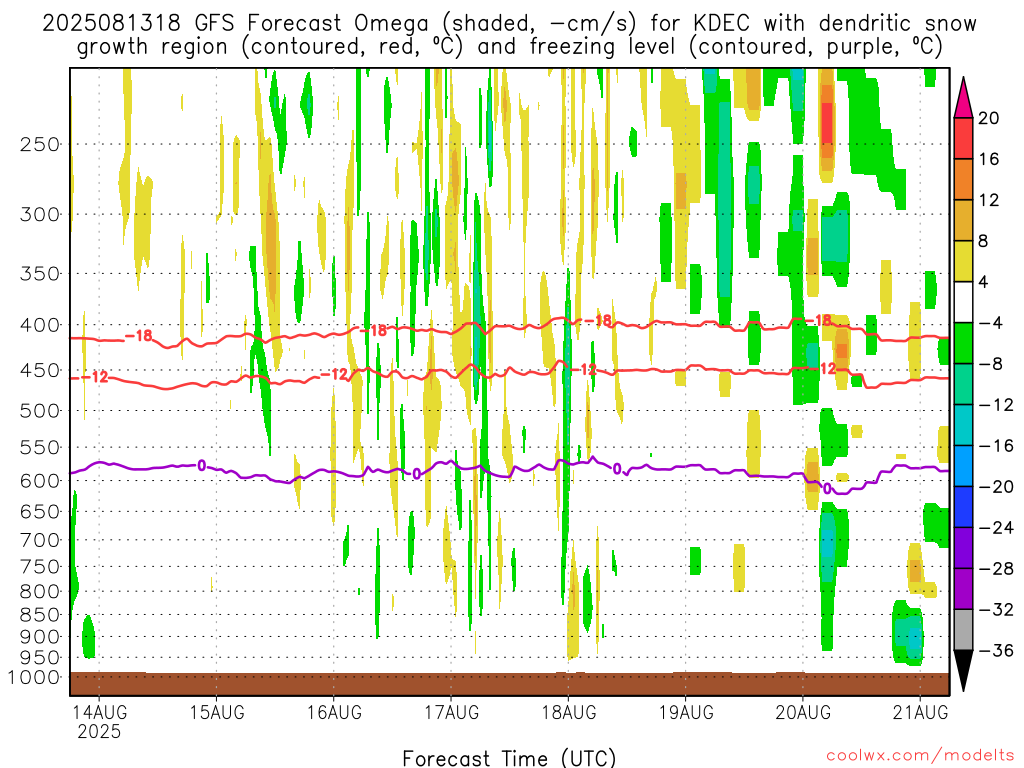
Task: Click the light blue -20 to -16 legend swatch
Action: pyautogui.click(x=963, y=466)
